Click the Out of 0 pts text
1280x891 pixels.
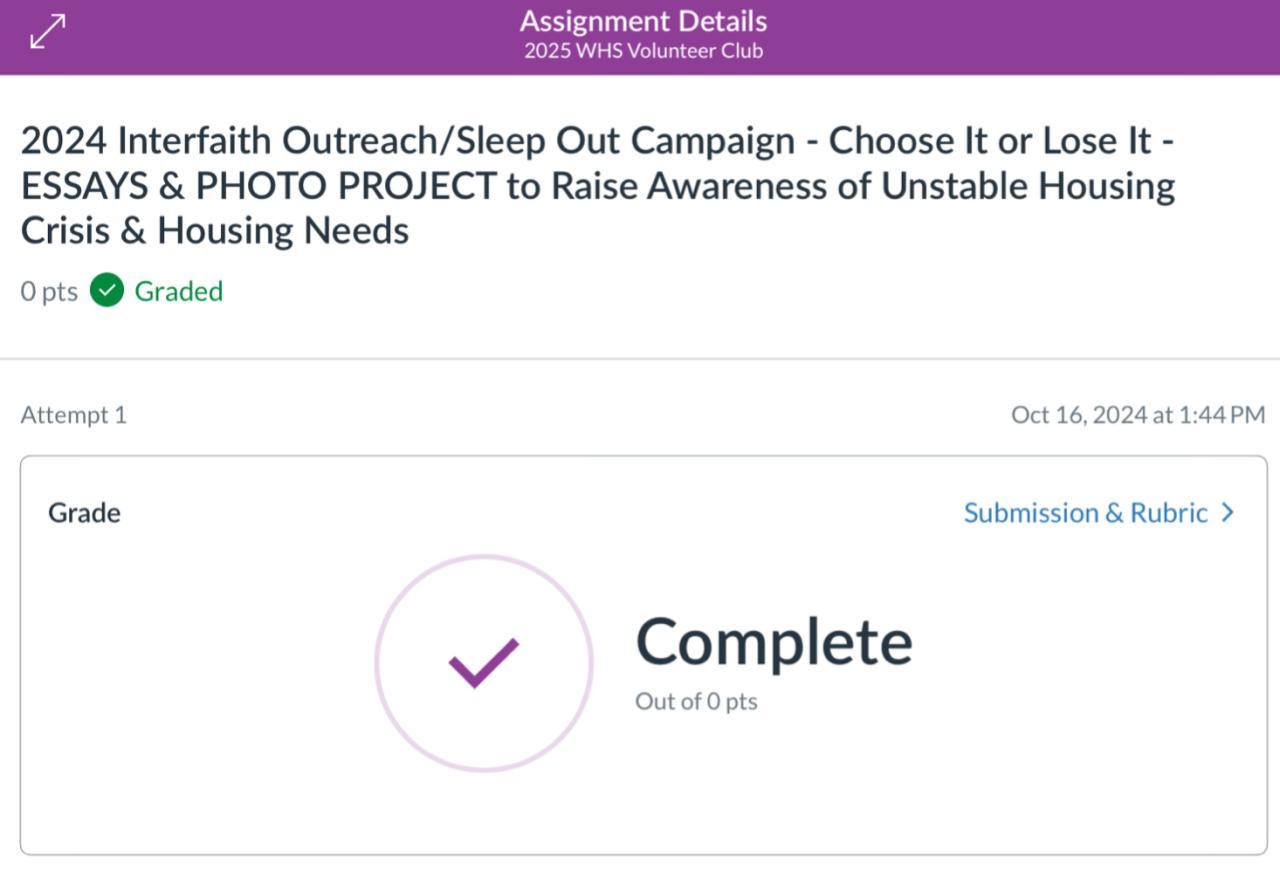coord(696,701)
